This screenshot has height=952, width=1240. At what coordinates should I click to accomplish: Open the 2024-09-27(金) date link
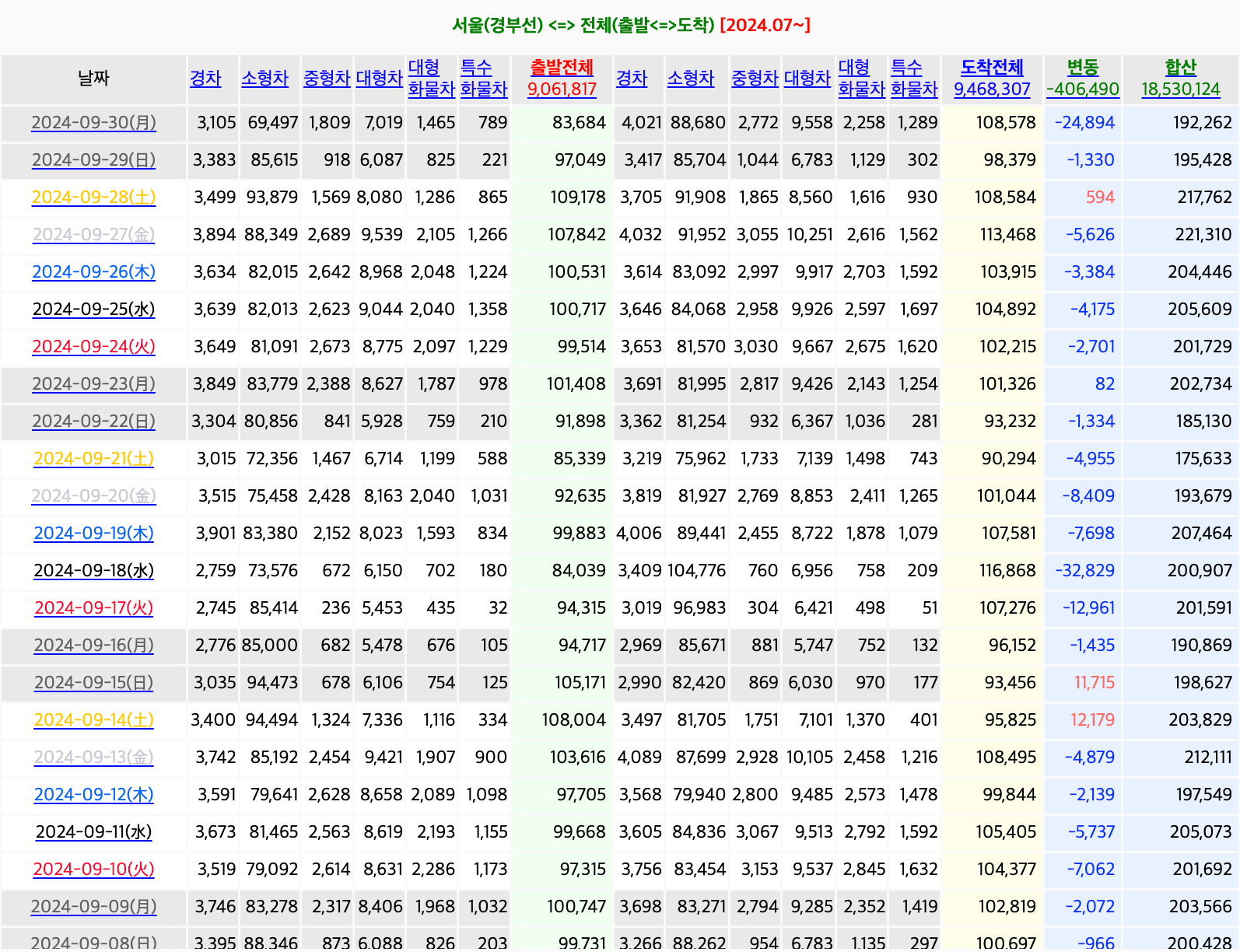[93, 235]
